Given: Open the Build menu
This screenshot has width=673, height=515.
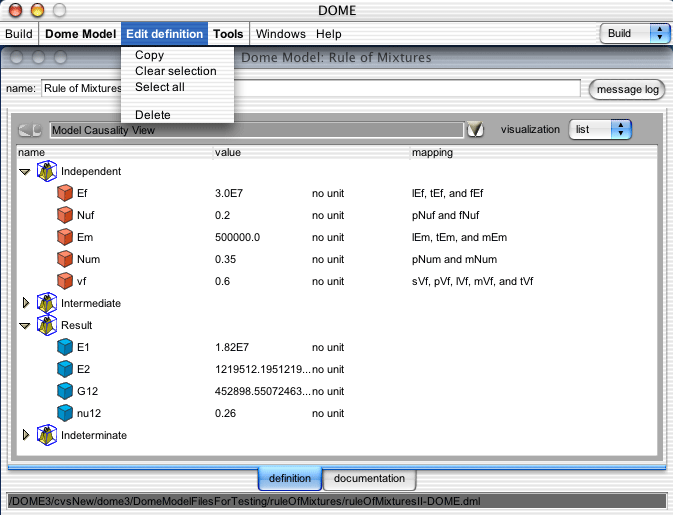Looking at the screenshot, I should [19, 34].
